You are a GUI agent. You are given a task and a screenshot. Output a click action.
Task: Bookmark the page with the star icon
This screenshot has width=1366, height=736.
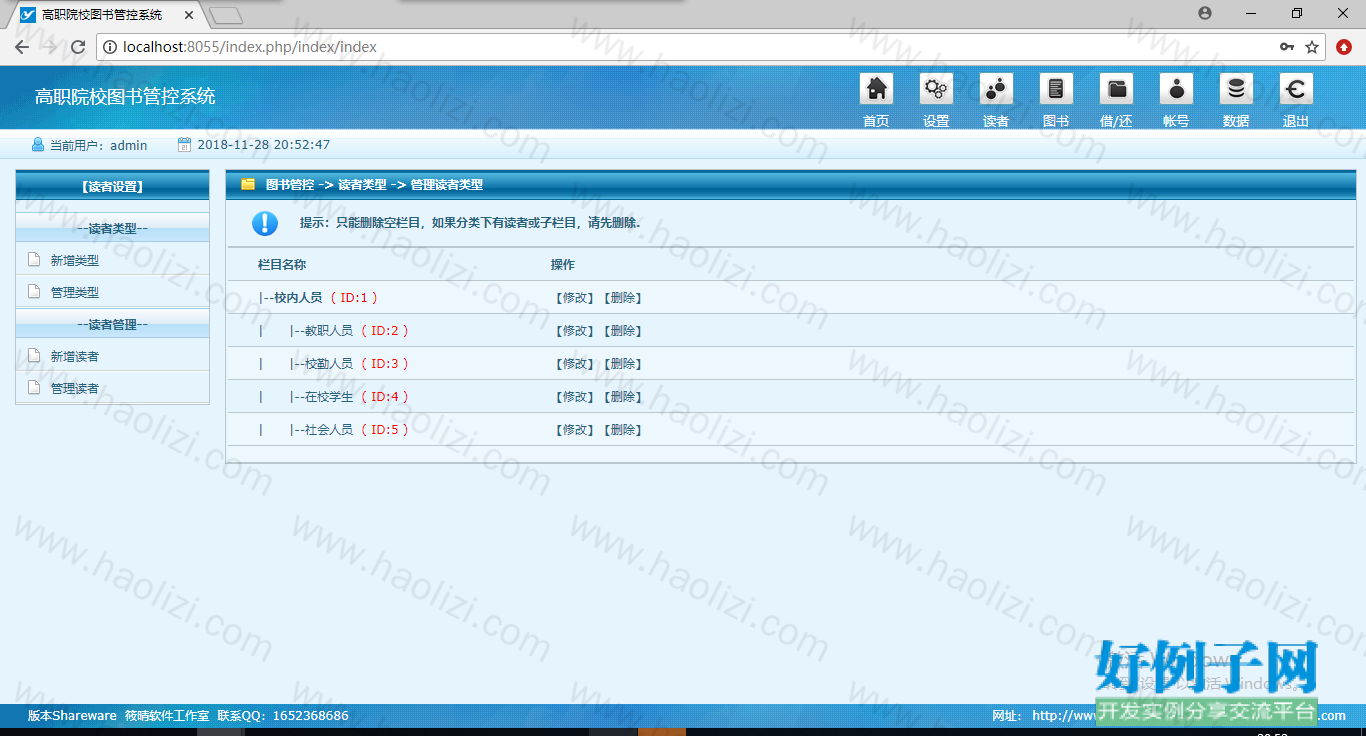coord(1312,47)
